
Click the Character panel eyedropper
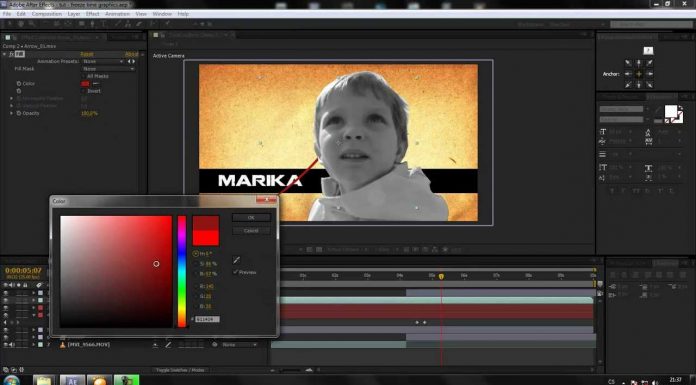tap(657, 110)
